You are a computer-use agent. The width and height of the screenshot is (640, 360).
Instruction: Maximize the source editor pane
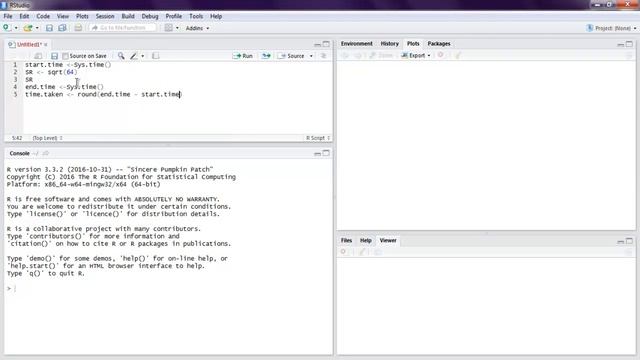point(326,44)
